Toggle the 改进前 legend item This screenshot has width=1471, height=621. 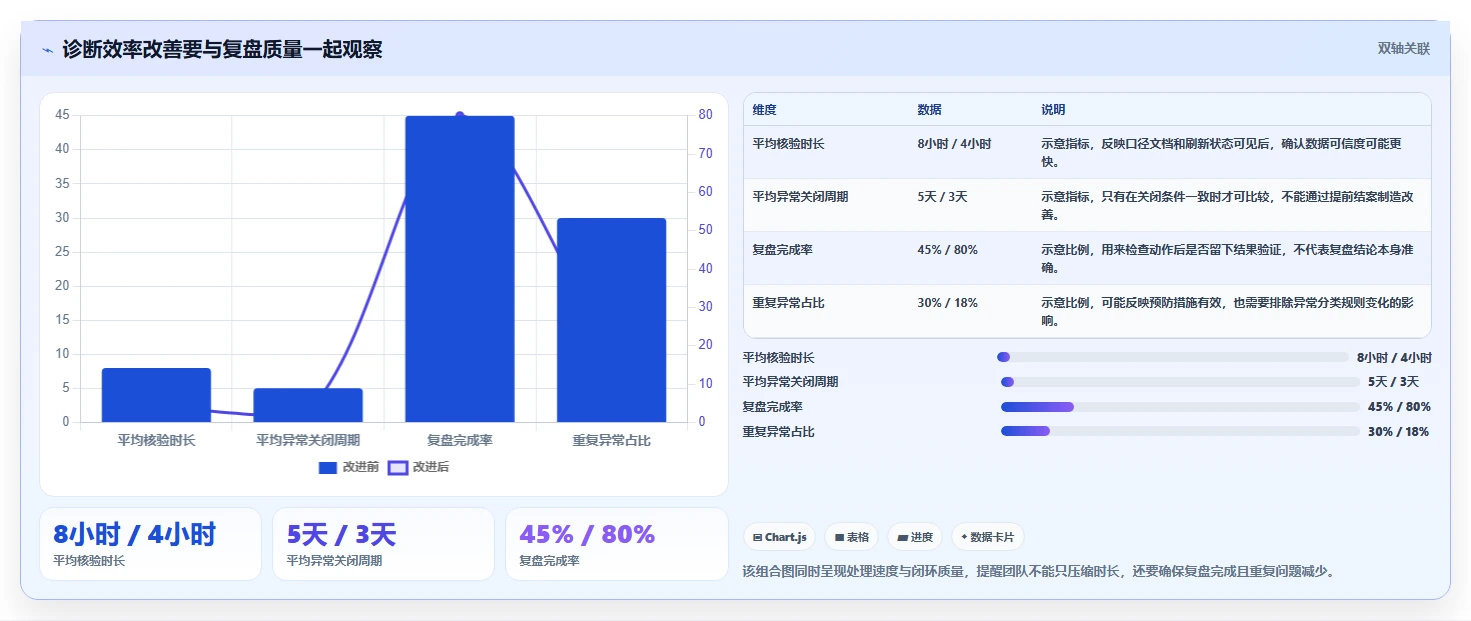point(349,467)
